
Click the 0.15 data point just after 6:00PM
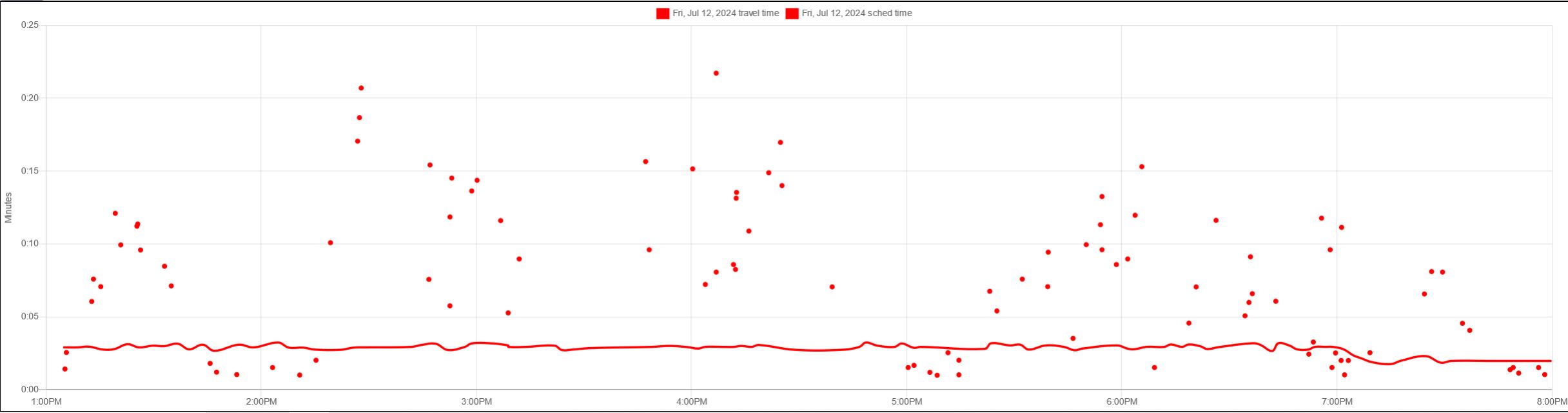tap(1141, 166)
